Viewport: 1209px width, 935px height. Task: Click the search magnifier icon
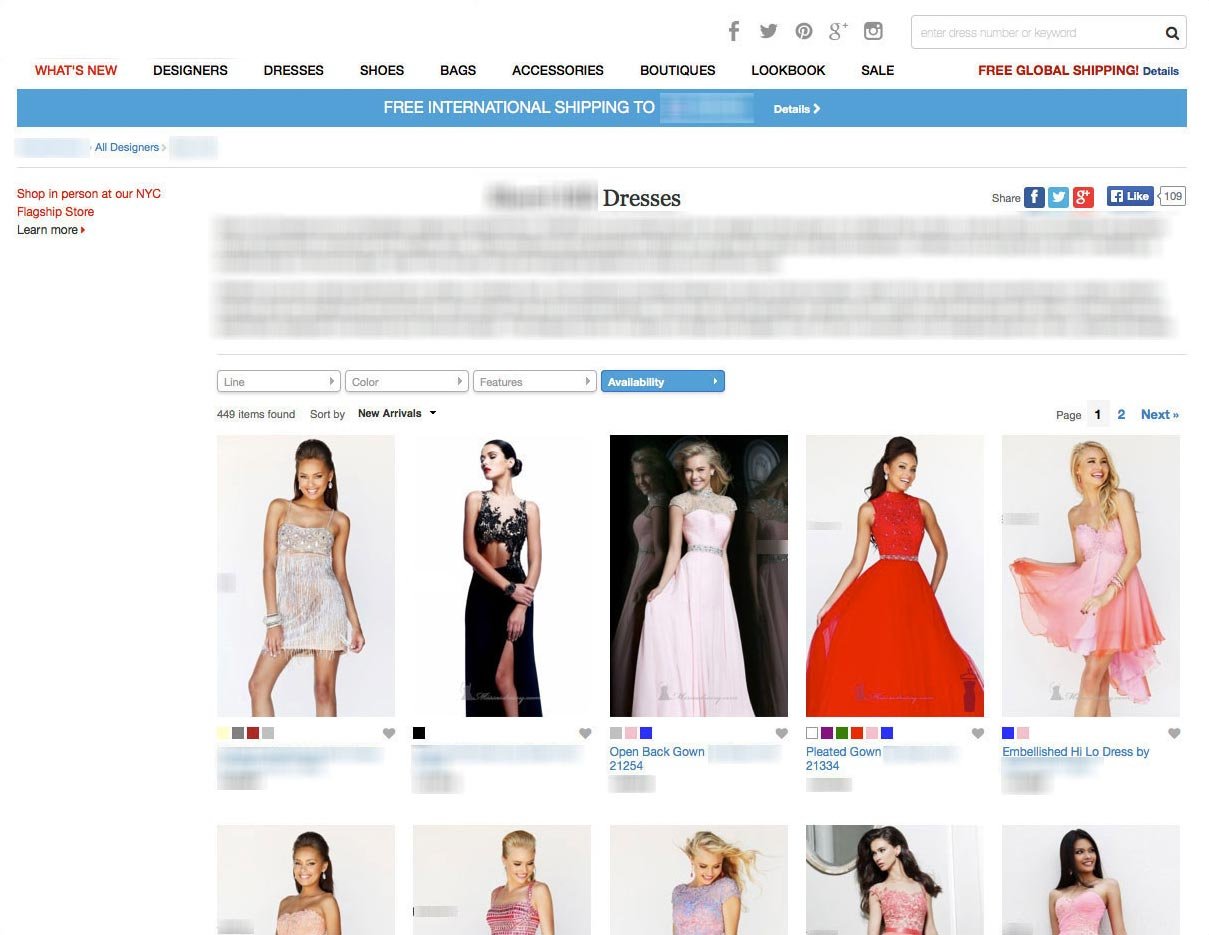pyautogui.click(x=1172, y=33)
